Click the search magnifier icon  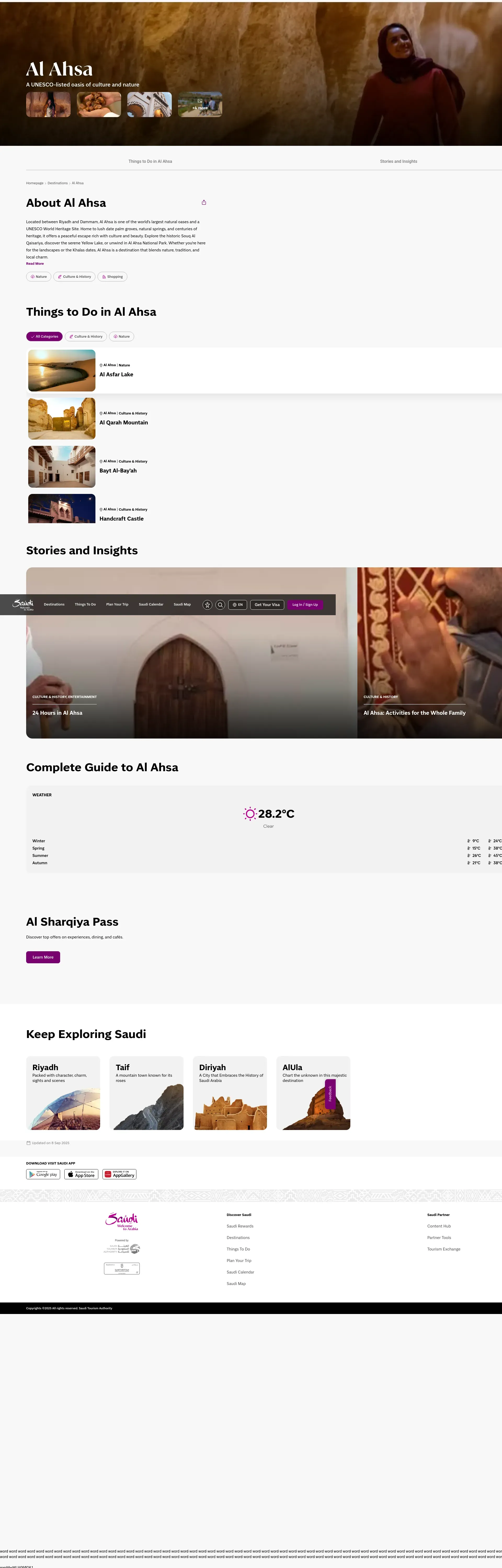[x=220, y=604]
